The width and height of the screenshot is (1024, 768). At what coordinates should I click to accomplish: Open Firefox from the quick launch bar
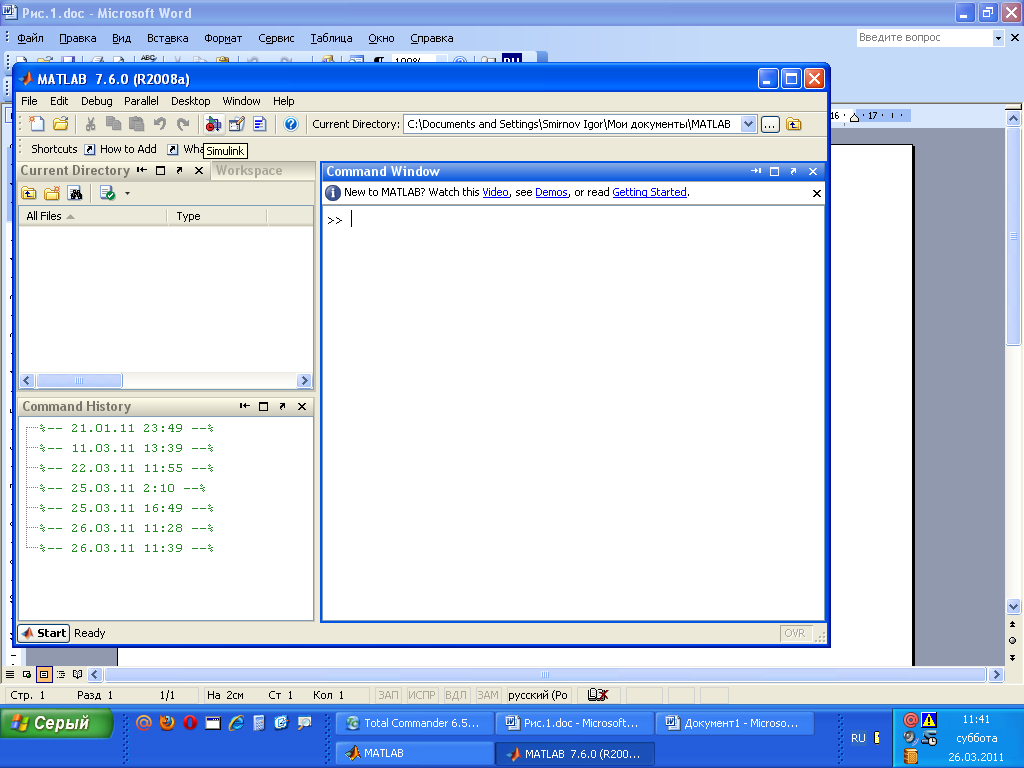(x=167, y=722)
